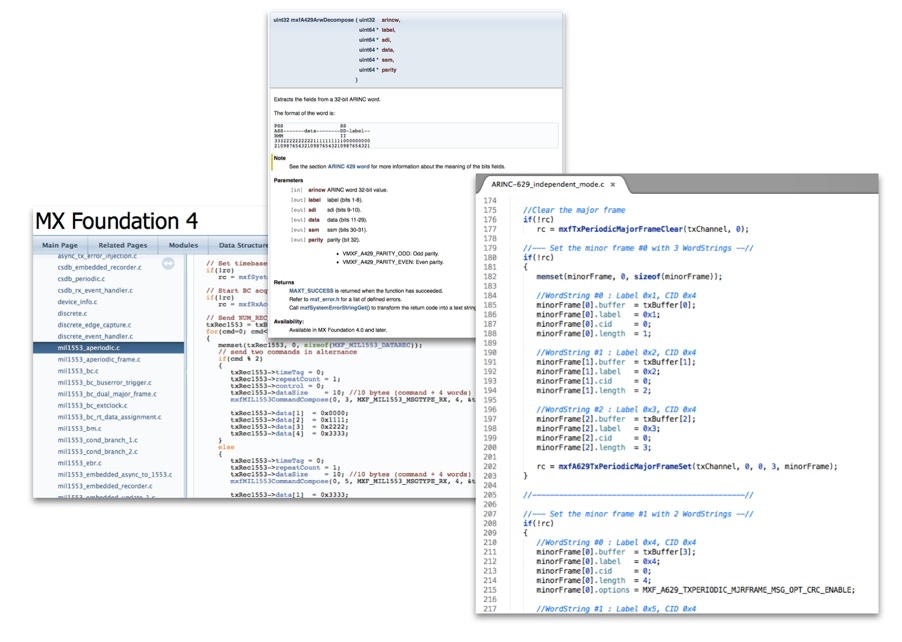Viewport: 902px width, 642px height.
Task: Select the ARINC-629_independent_mode.c editor tab
Action: [x=547, y=185]
